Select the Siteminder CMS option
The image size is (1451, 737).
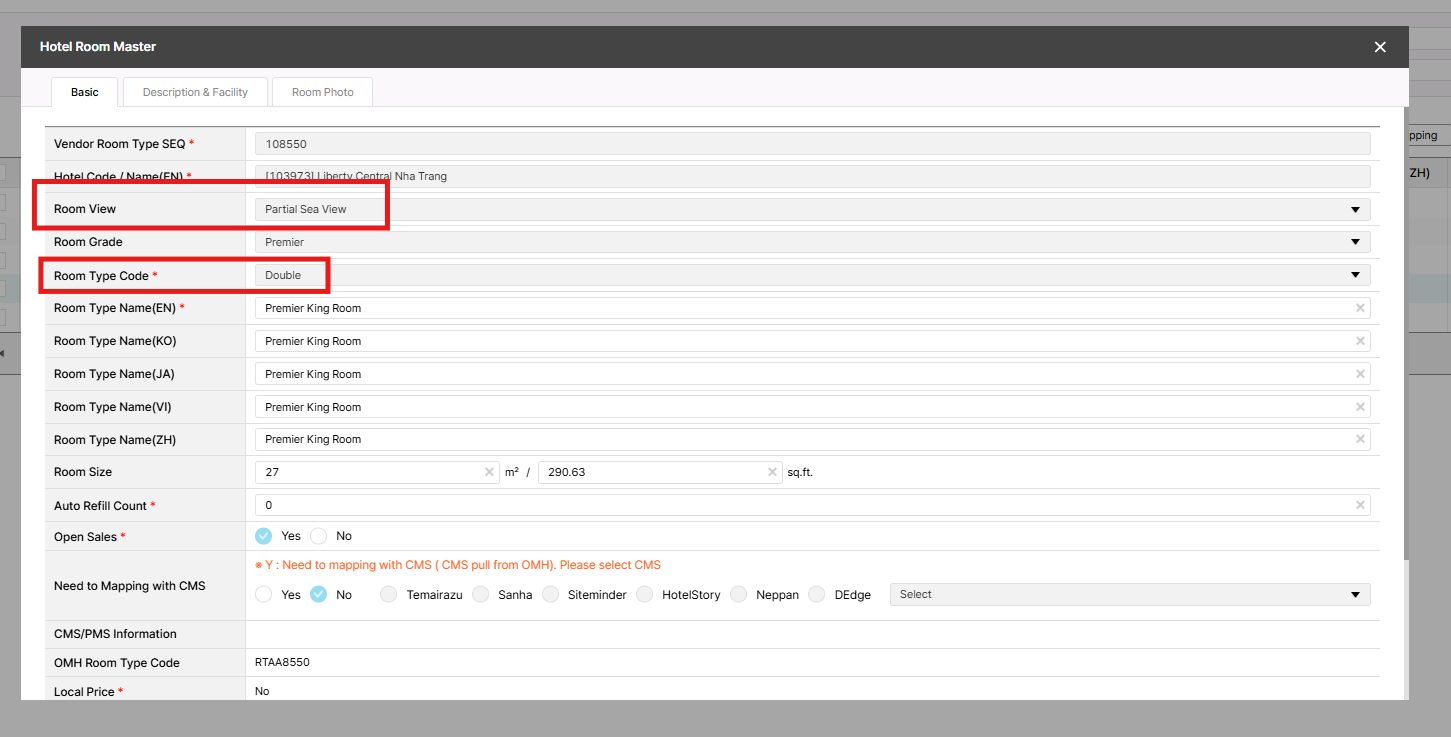point(551,594)
